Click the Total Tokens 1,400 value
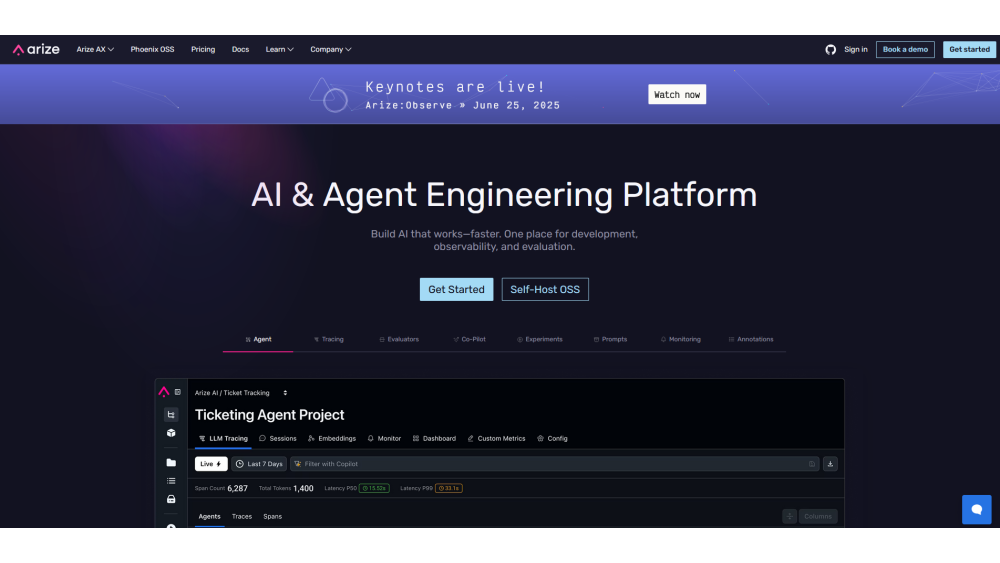 (x=304, y=488)
